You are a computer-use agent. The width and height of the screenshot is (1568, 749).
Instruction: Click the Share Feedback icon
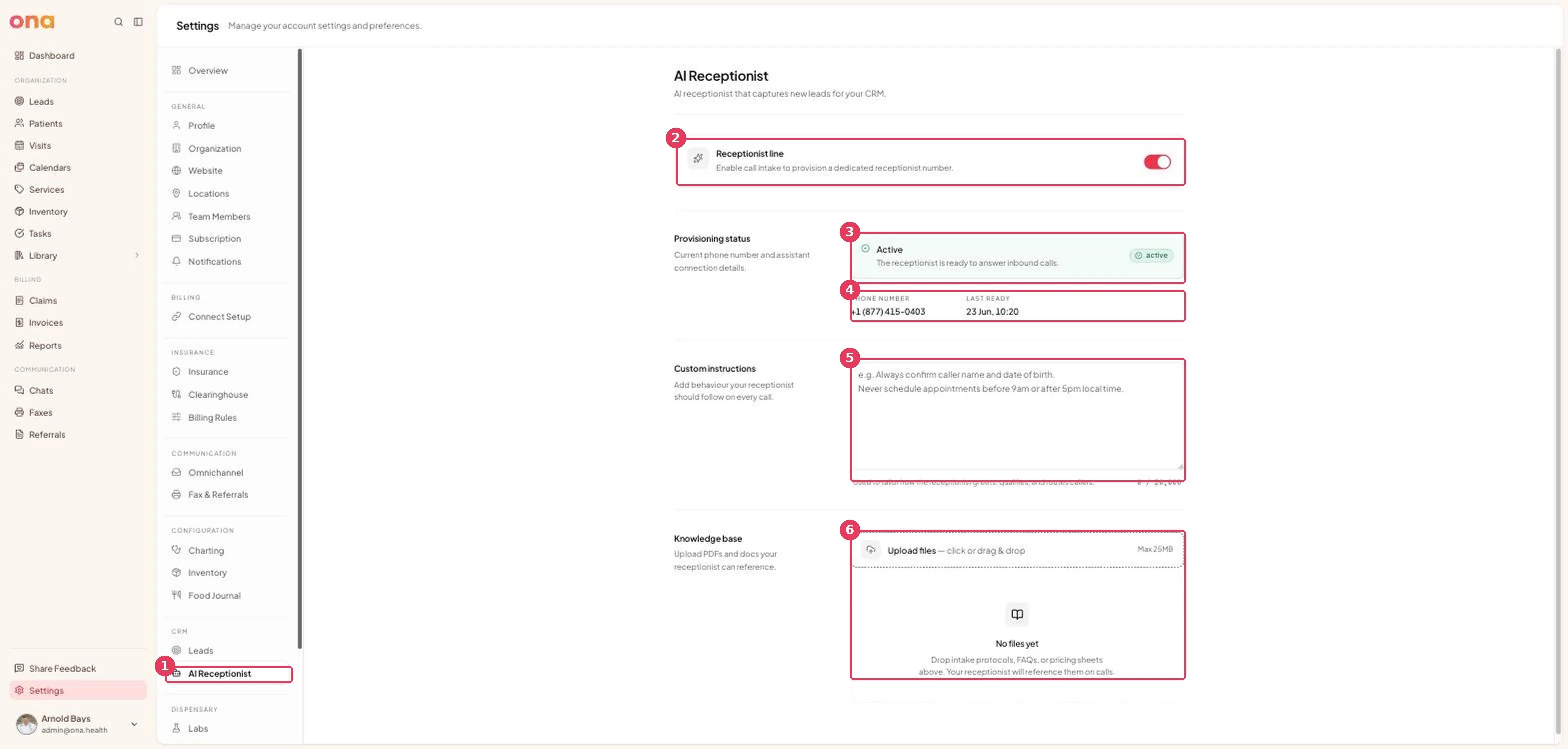(19, 668)
